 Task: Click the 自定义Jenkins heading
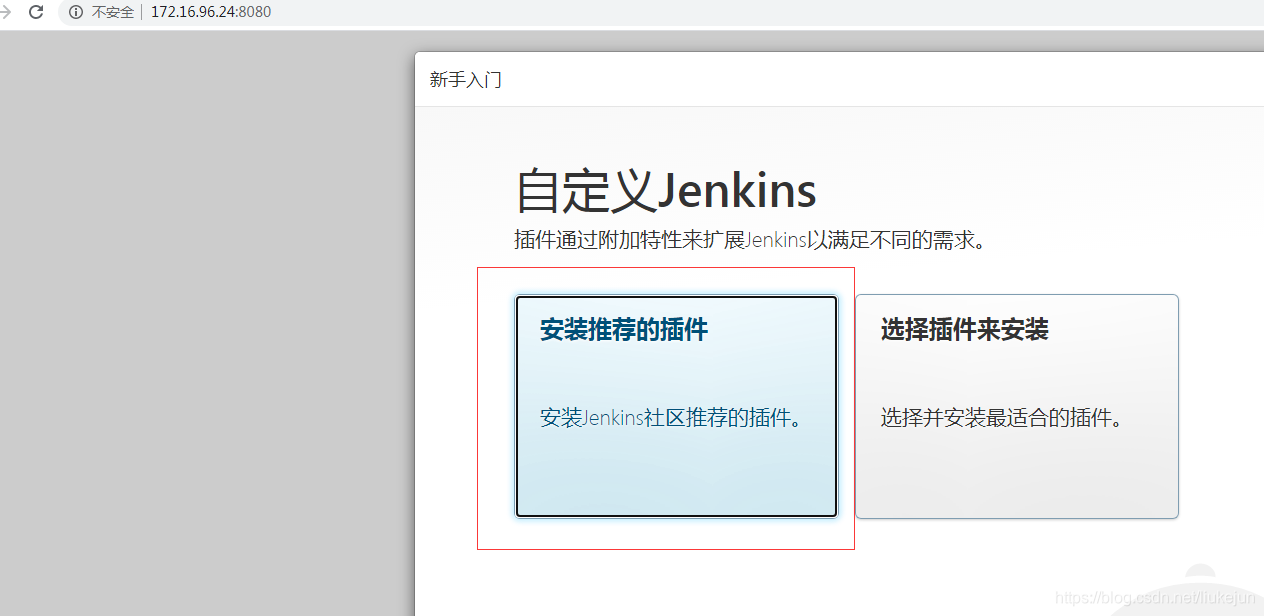coord(666,190)
